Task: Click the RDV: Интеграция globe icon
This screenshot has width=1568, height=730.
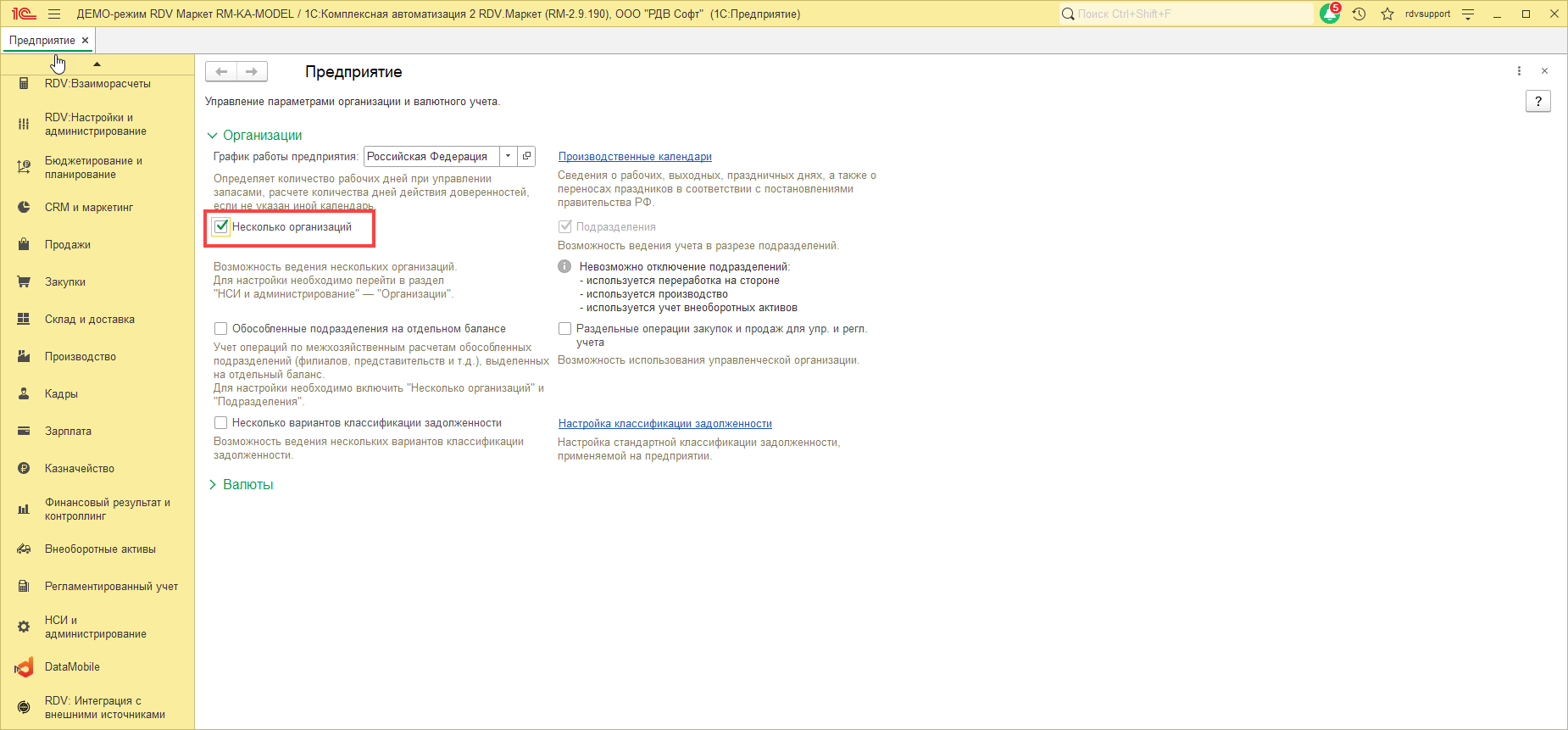Action: click(24, 707)
